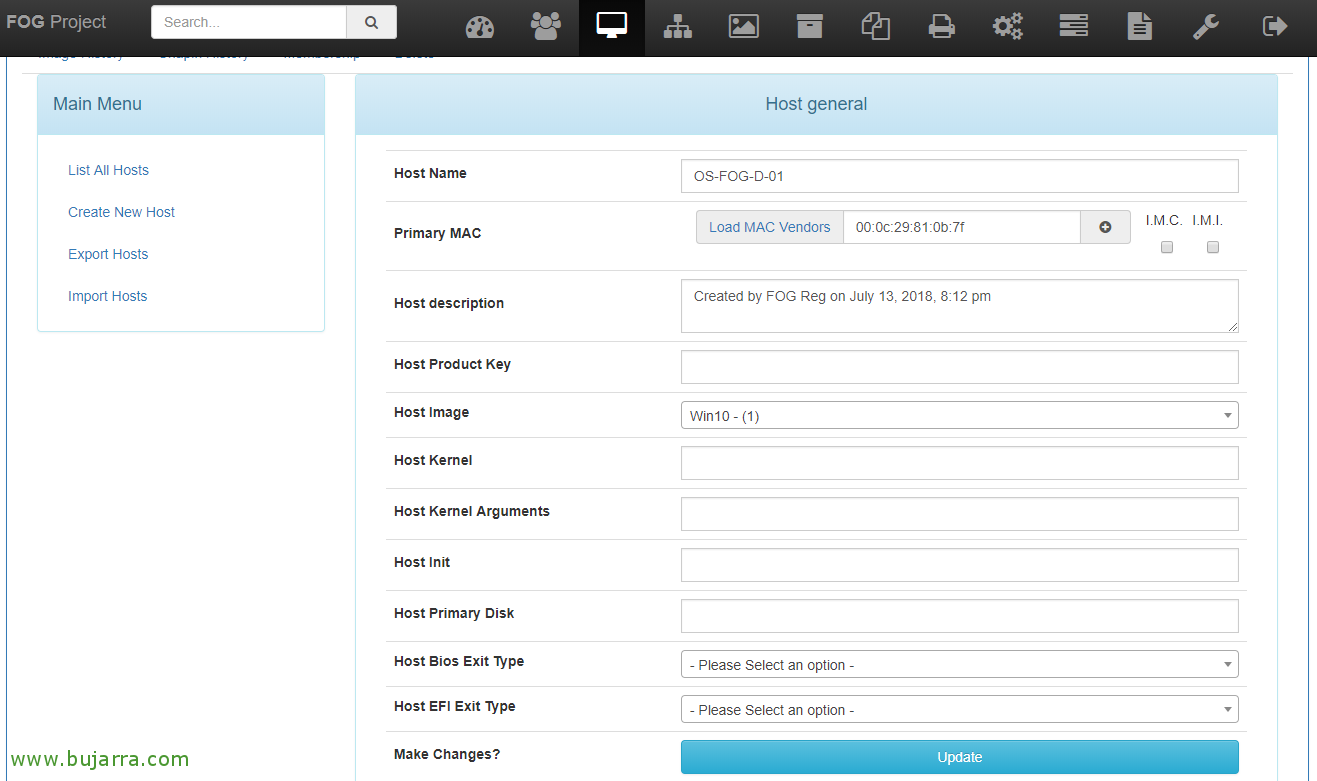Open the Service configuration cogs icon

(x=1008, y=27)
